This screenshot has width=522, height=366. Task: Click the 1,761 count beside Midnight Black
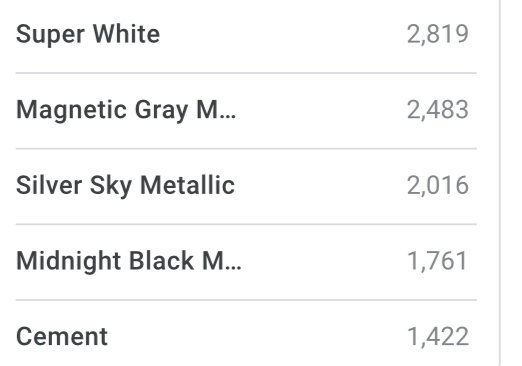[x=438, y=261]
